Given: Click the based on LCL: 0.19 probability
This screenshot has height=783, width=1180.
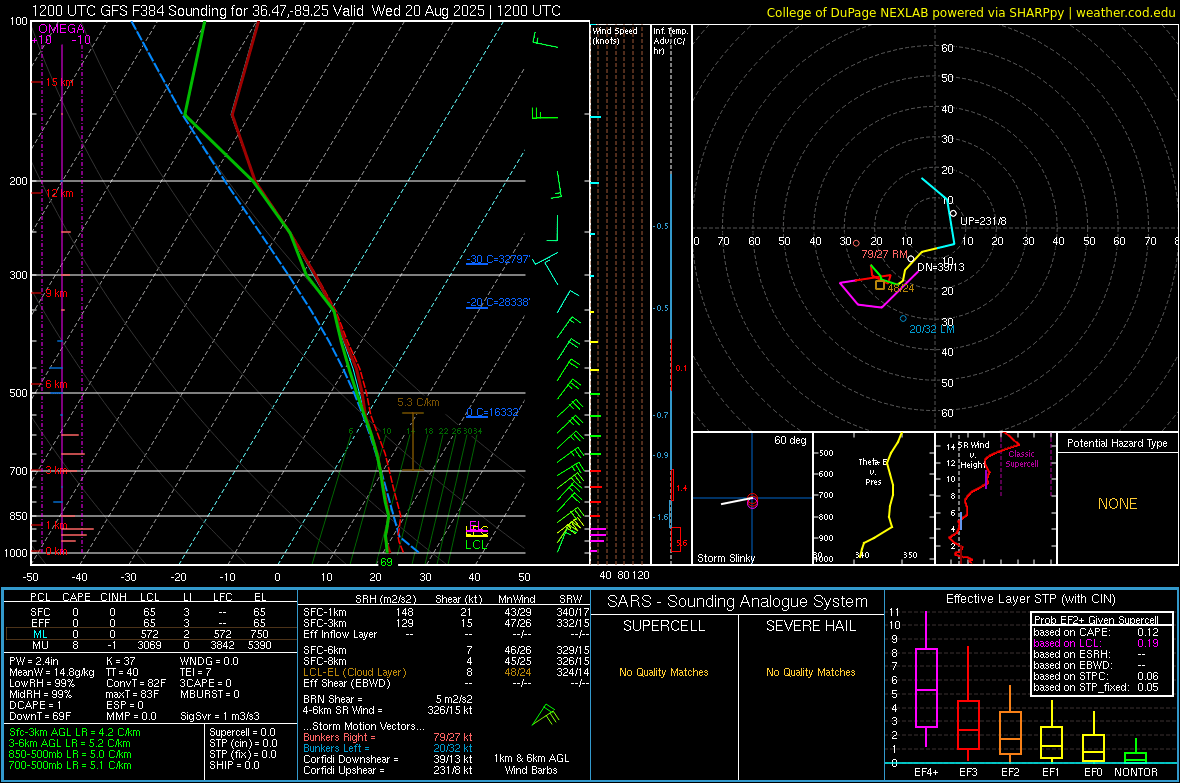Looking at the screenshot, I should click(1096, 643).
